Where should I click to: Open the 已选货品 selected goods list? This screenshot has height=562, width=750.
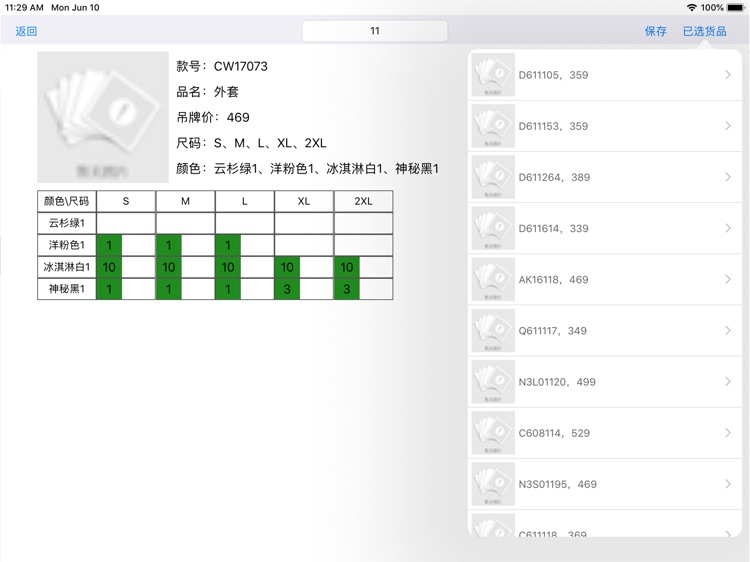coord(705,31)
